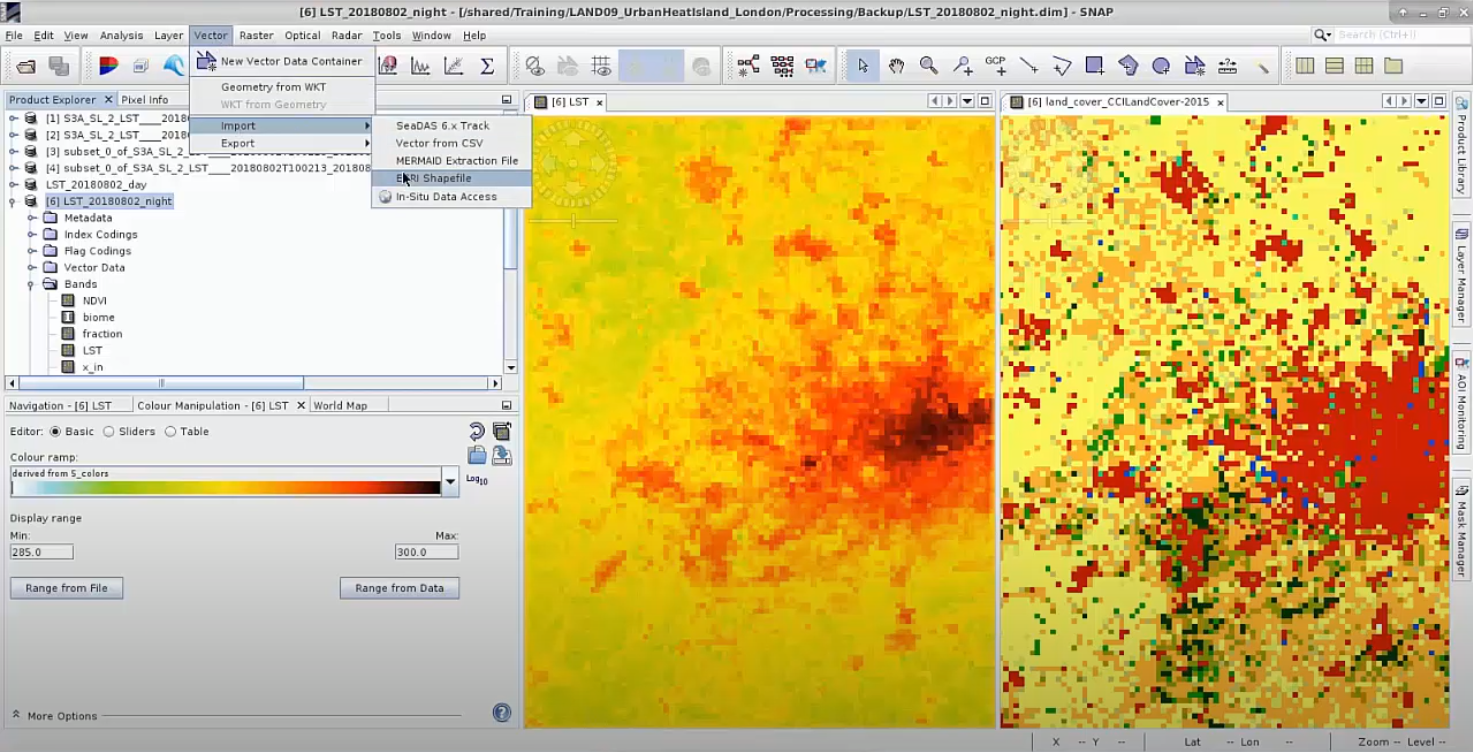This screenshot has height=752, width=1473.
Task: Switch to the Pixel Info tab
Action: (145, 100)
